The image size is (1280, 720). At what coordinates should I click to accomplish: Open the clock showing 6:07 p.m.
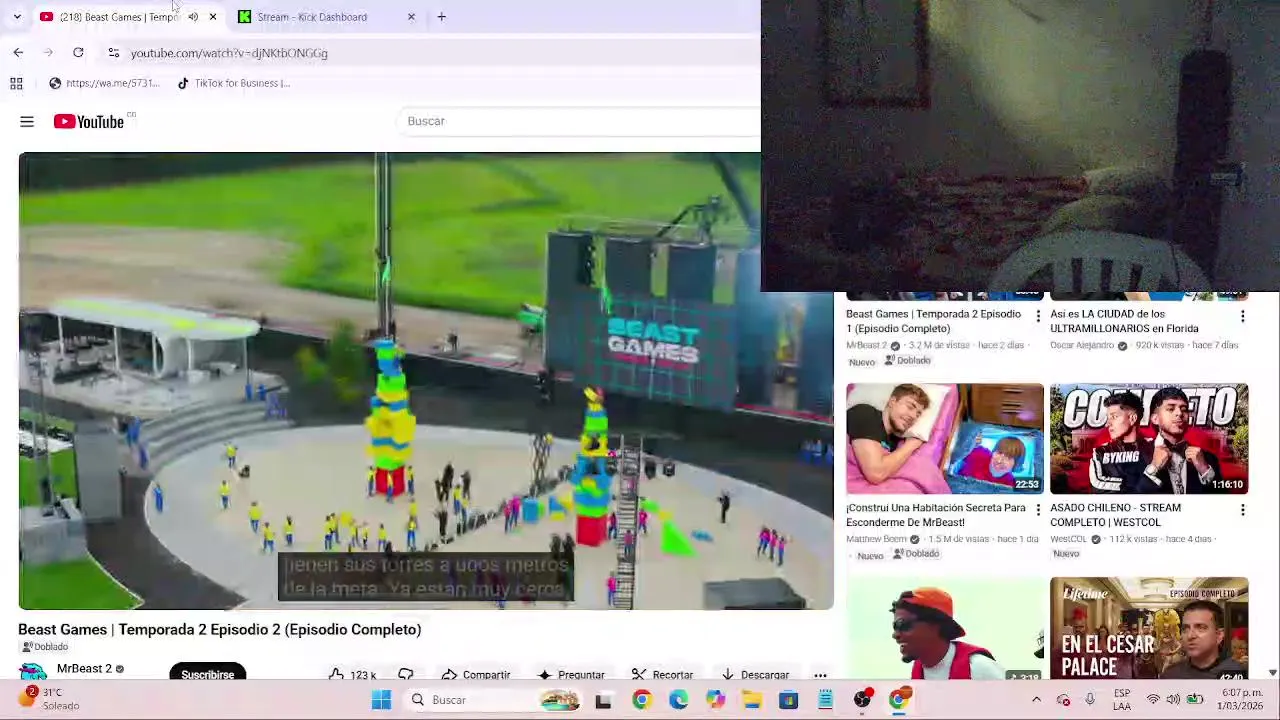pos(1241,699)
